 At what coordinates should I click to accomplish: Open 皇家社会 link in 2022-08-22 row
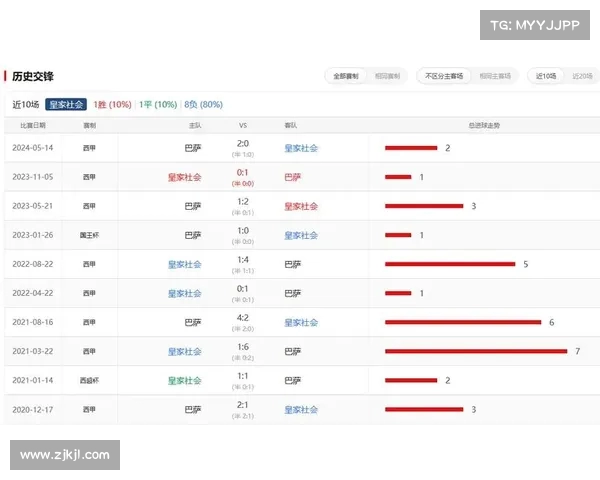pyautogui.click(x=184, y=264)
